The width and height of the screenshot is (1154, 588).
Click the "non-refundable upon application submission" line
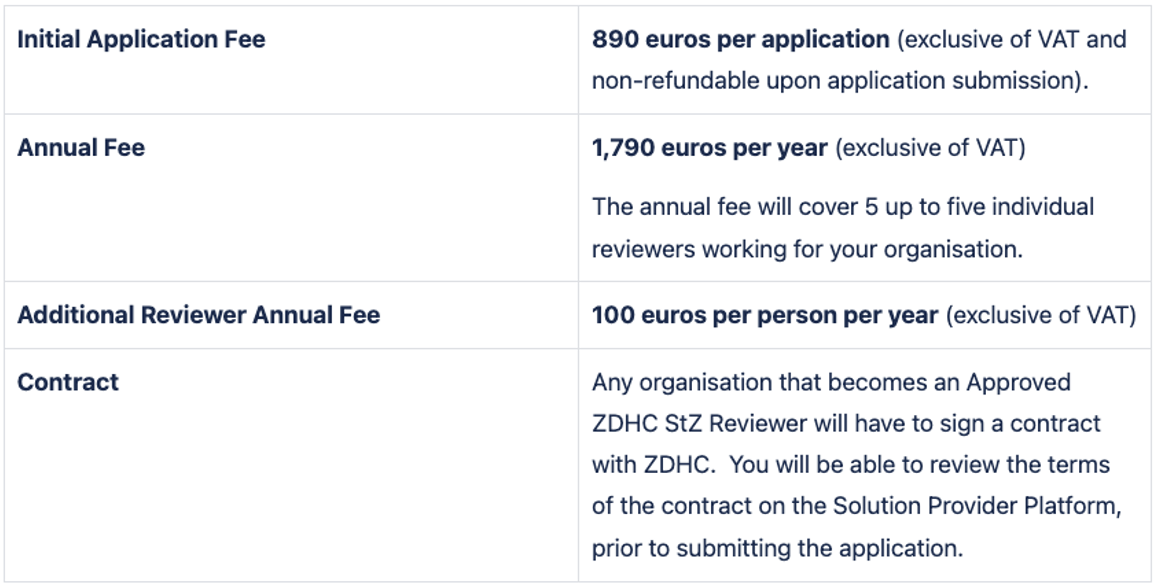(839, 81)
